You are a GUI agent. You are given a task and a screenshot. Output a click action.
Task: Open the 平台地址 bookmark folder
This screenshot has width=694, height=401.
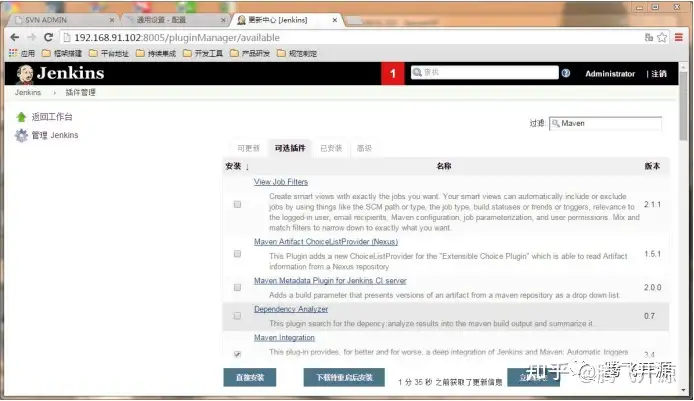coord(109,53)
